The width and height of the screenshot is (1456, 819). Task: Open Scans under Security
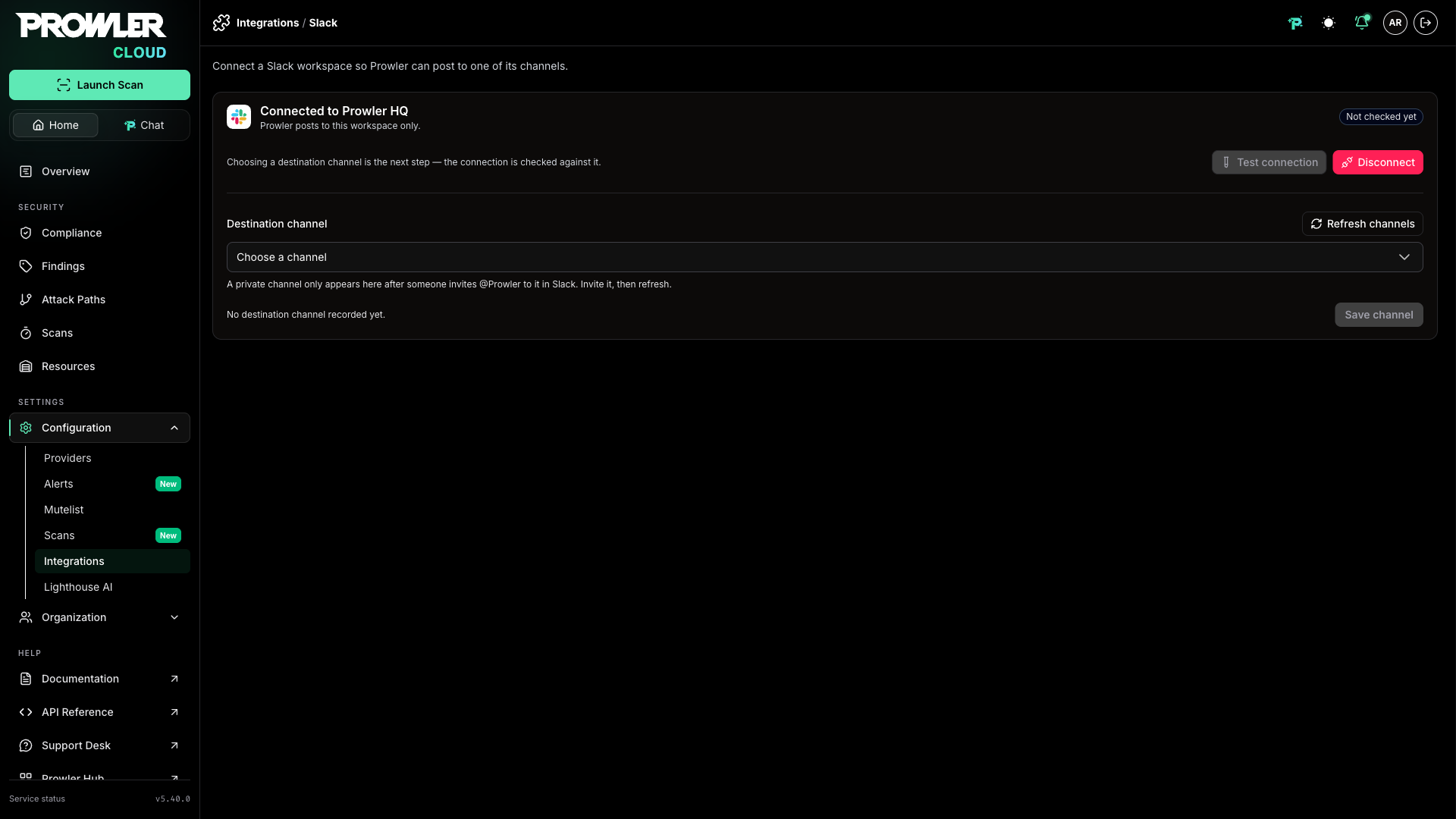99,333
